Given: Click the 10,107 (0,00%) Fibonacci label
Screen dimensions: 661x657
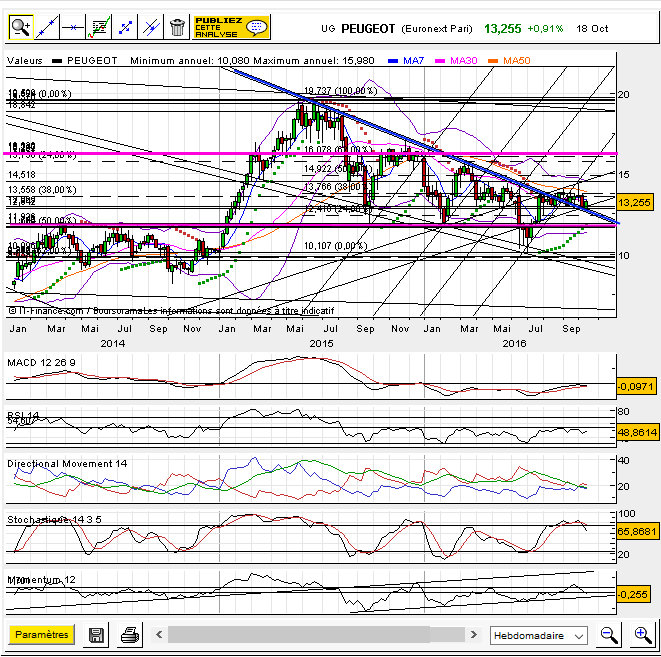Looking at the screenshot, I should (336, 245).
